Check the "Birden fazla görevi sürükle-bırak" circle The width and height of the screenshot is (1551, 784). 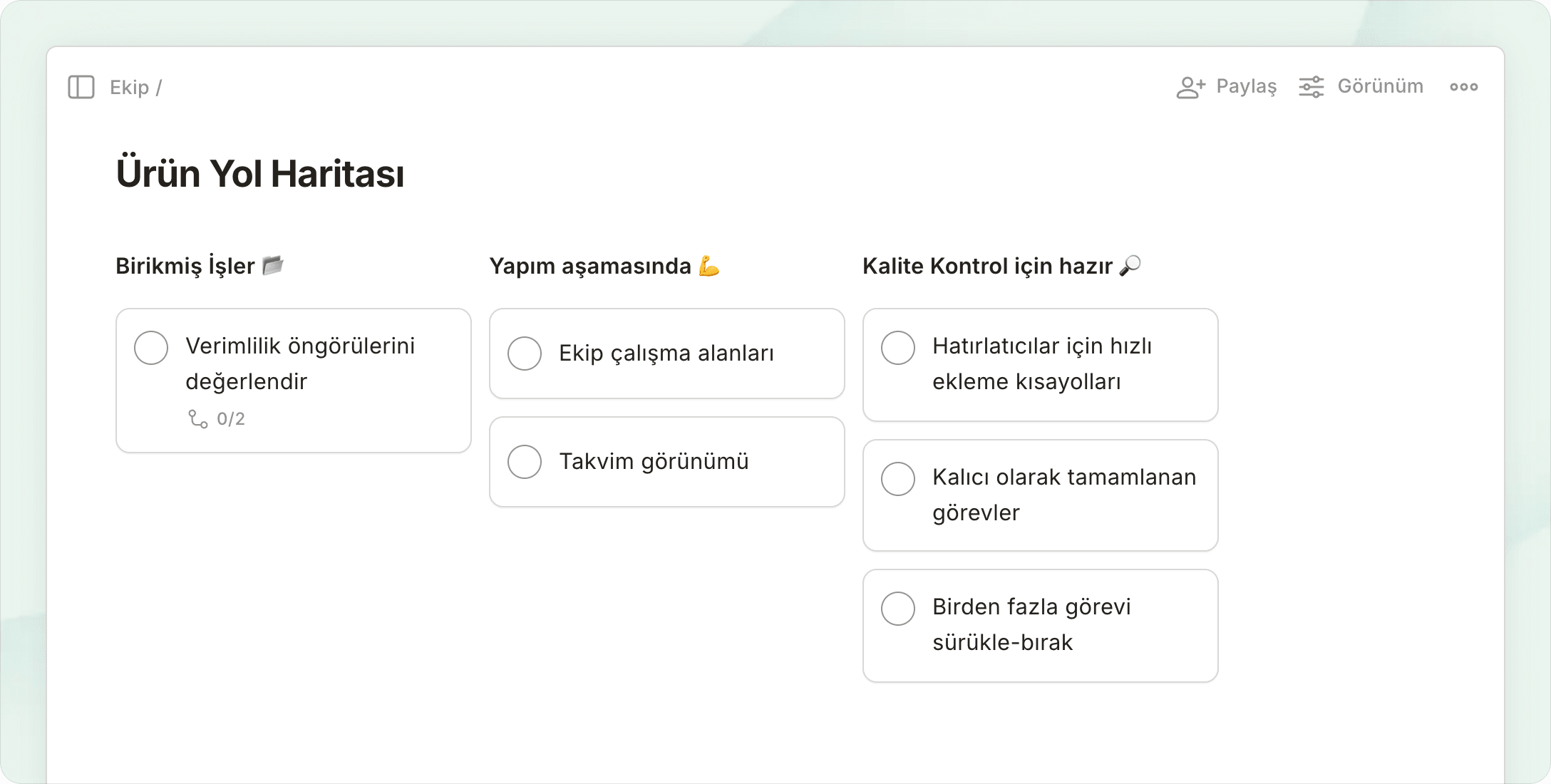tap(898, 609)
